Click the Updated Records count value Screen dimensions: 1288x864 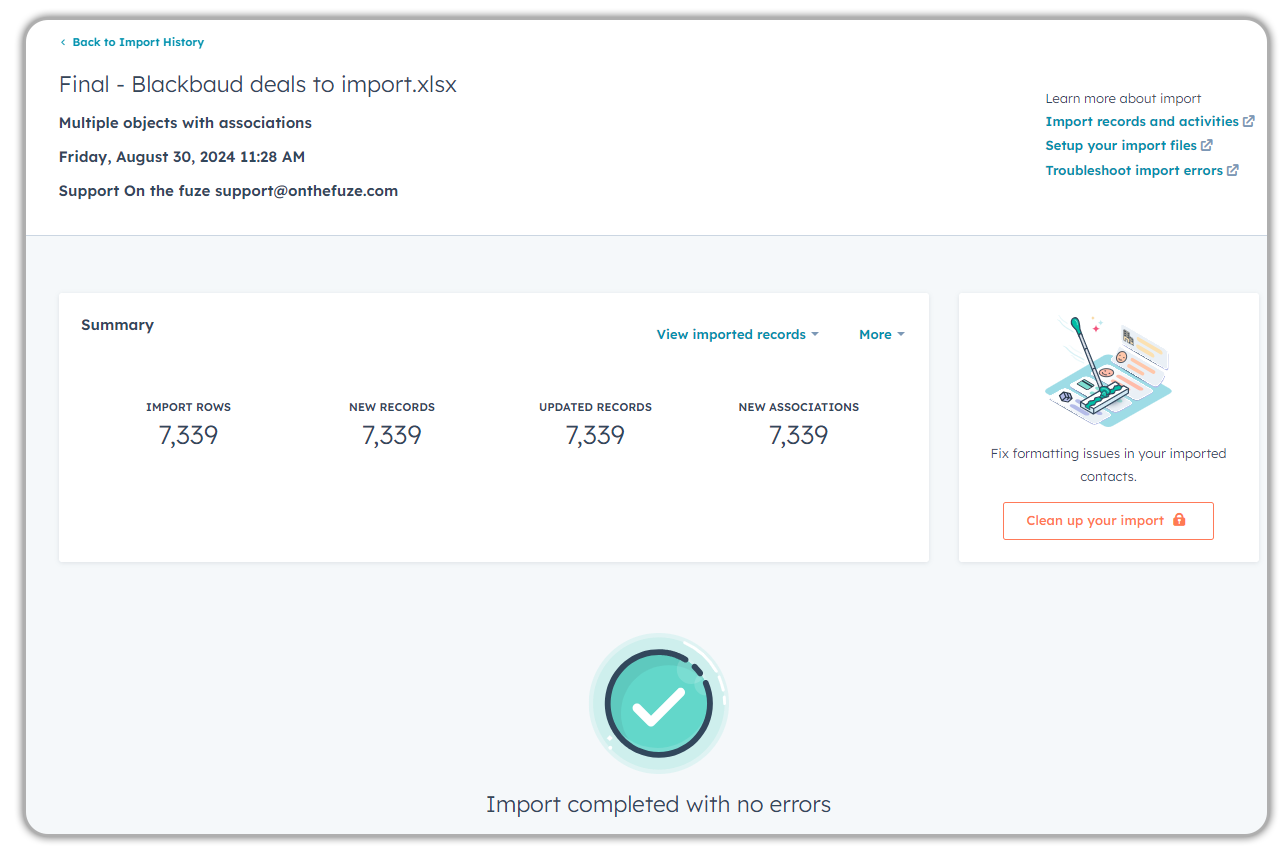tap(595, 435)
